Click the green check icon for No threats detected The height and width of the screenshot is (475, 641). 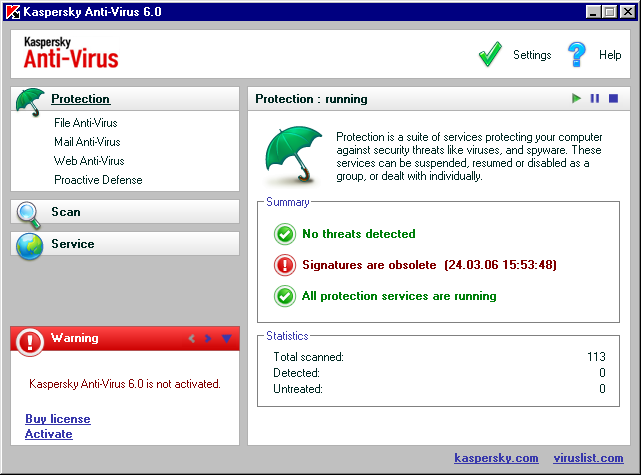click(285, 234)
